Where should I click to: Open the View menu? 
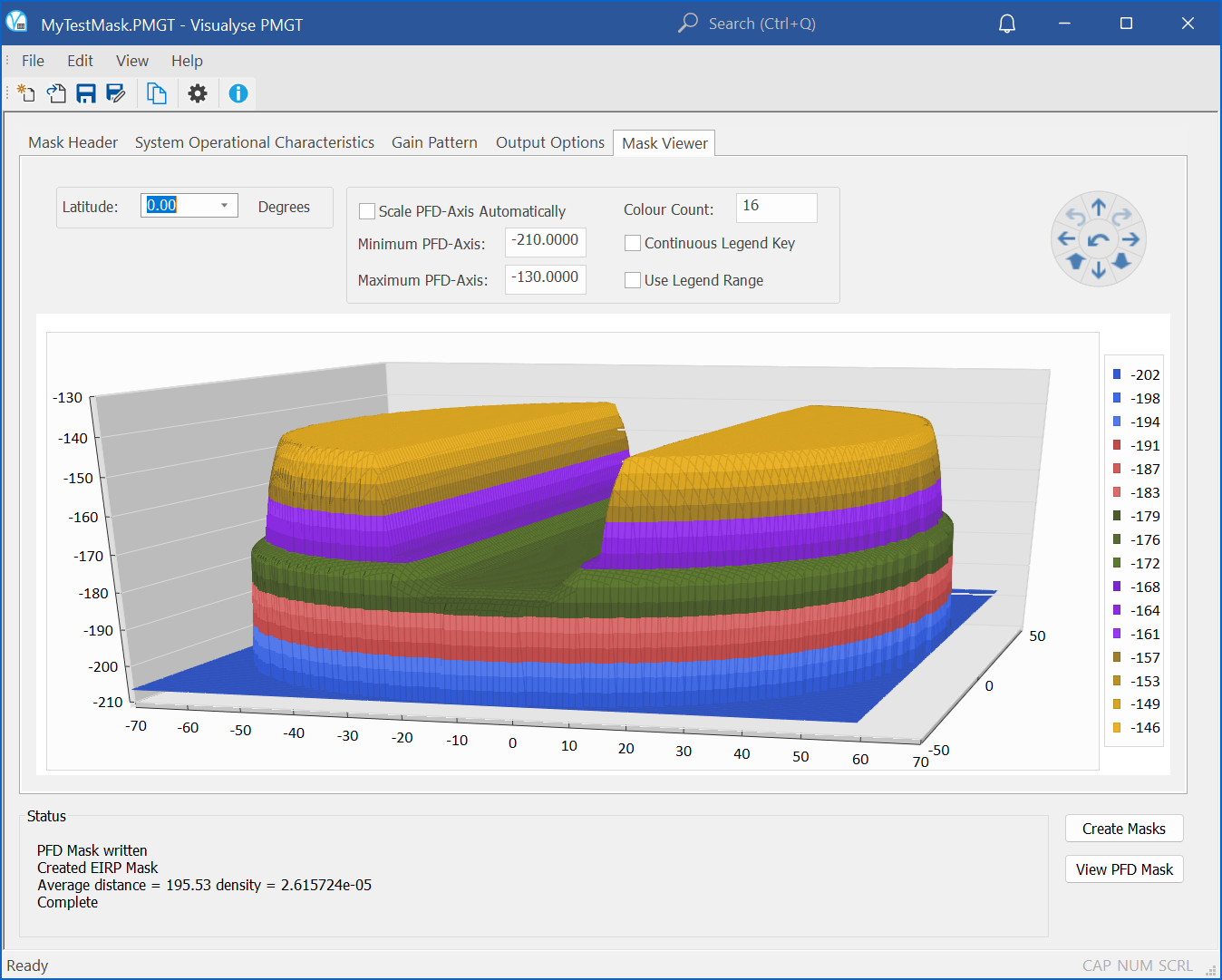coord(132,61)
